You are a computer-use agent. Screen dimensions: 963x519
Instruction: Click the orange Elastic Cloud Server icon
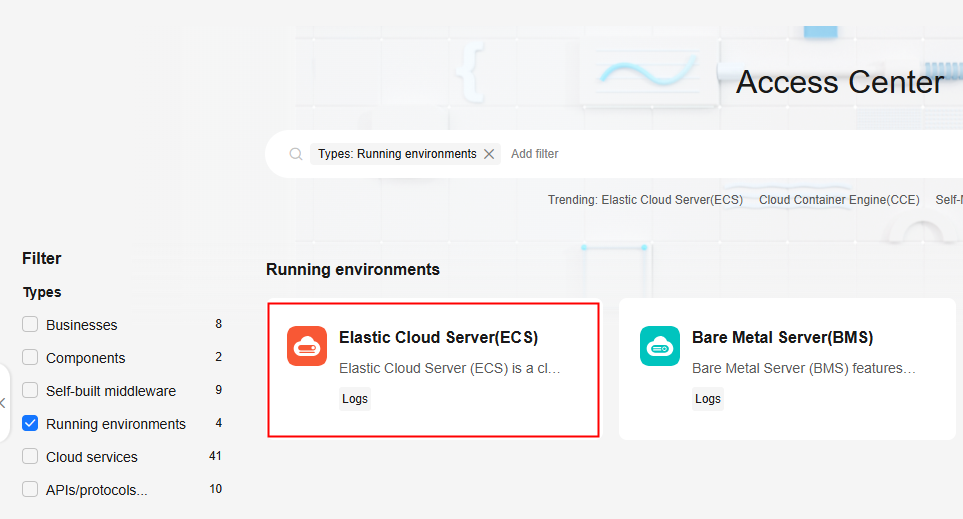coord(306,346)
